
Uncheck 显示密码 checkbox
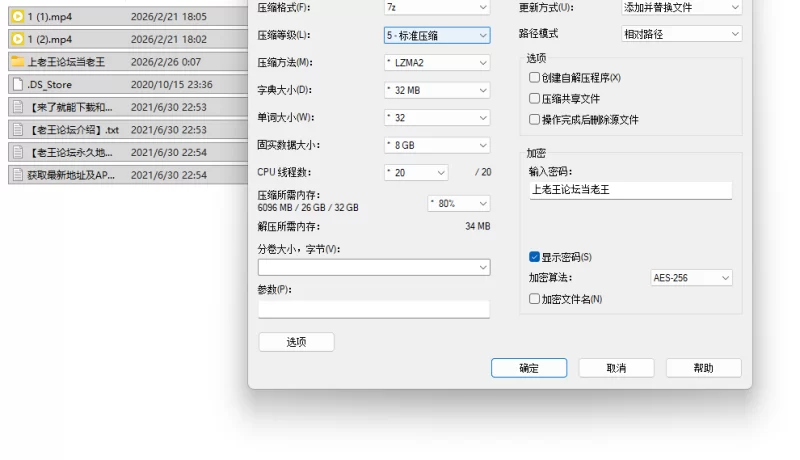coord(534,257)
